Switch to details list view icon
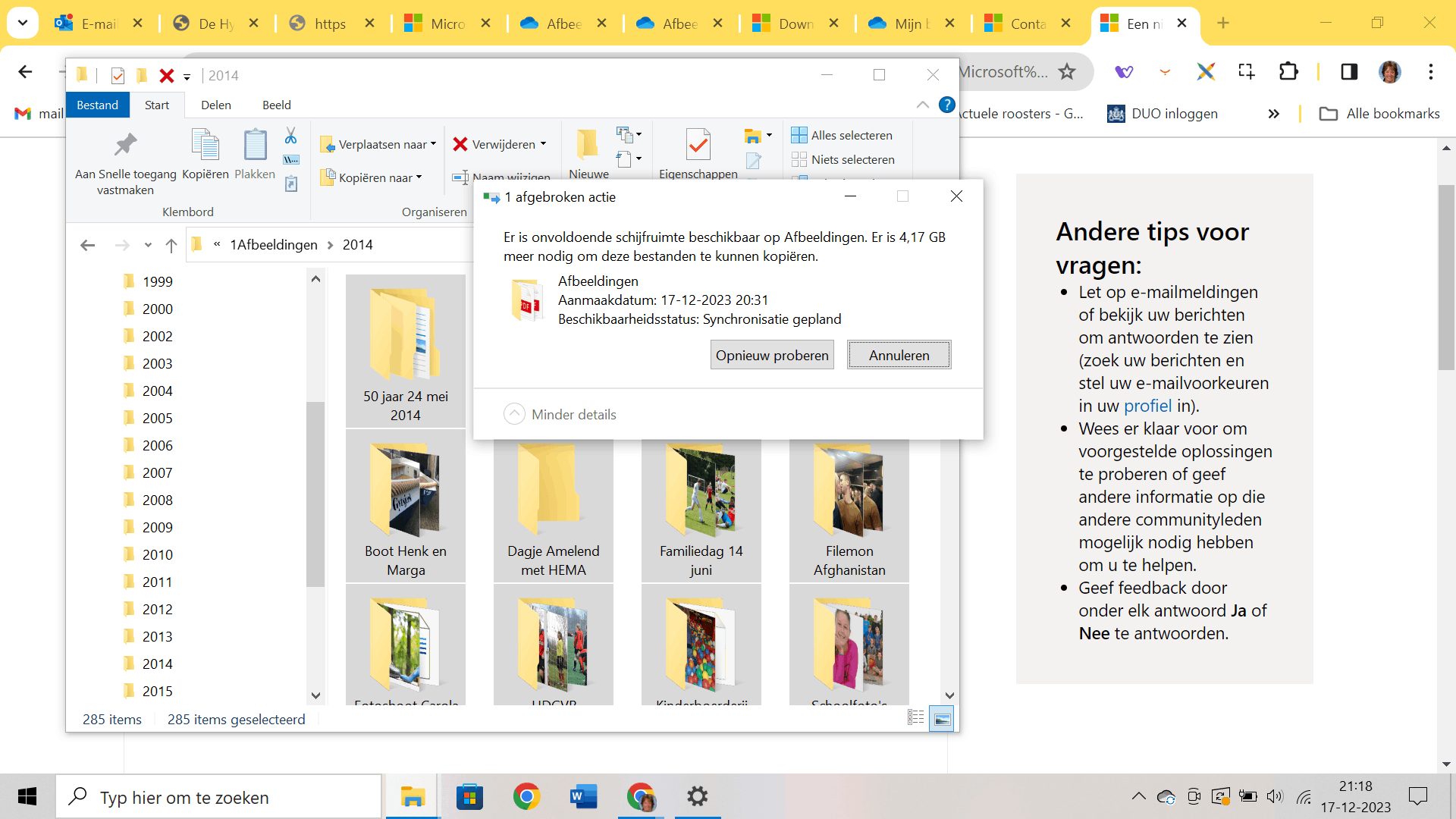Viewport: 1456px width, 819px height. tap(915, 718)
